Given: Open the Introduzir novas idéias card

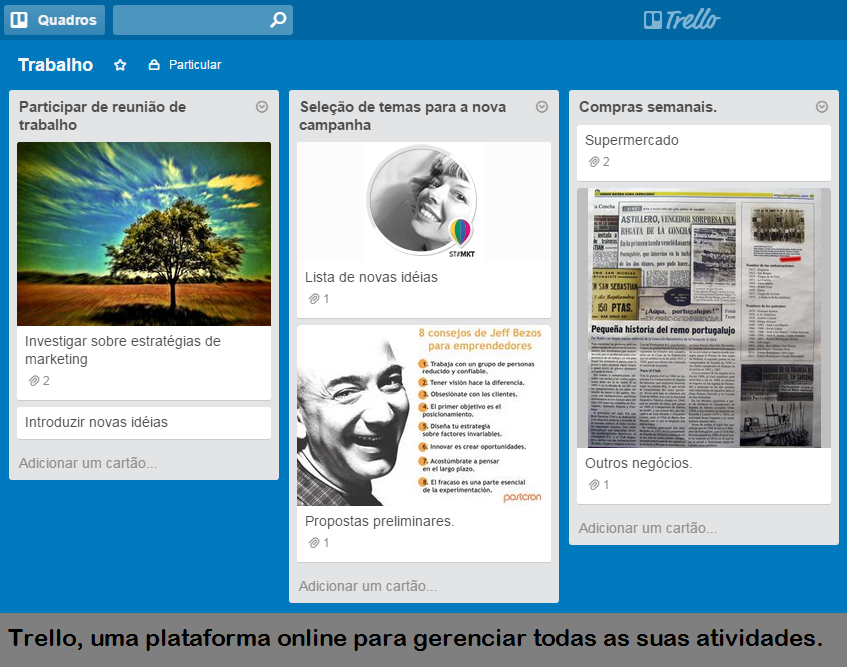Looking at the screenshot, I should tap(97, 422).
